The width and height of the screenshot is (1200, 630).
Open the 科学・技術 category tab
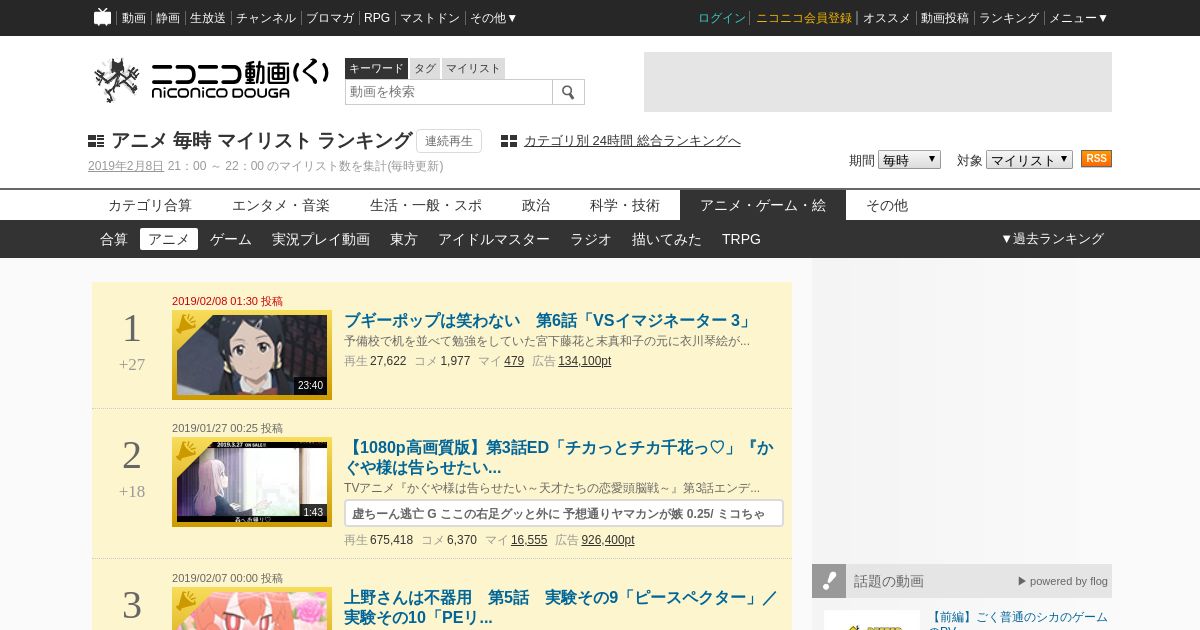coord(625,205)
